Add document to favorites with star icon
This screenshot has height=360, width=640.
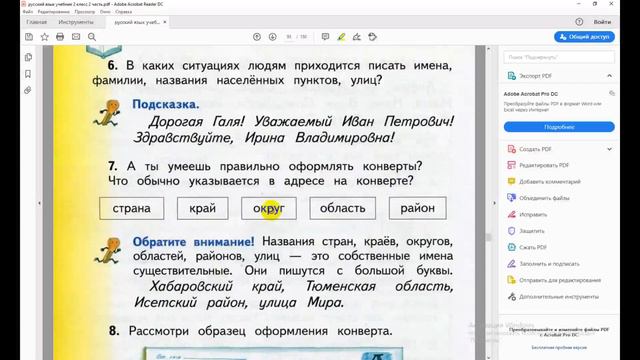(x=44, y=37)
